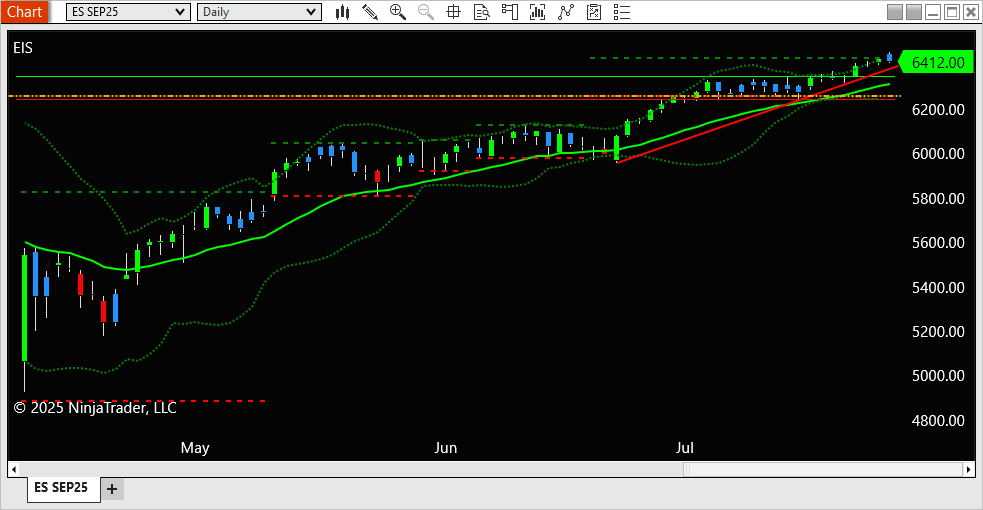Open the indicators line icon
The height and width of the screenshot is (510, 983).
coord(565,12)
